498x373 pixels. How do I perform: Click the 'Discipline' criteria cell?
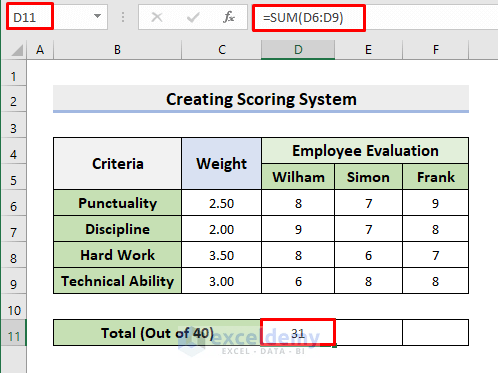coord(117,229)
